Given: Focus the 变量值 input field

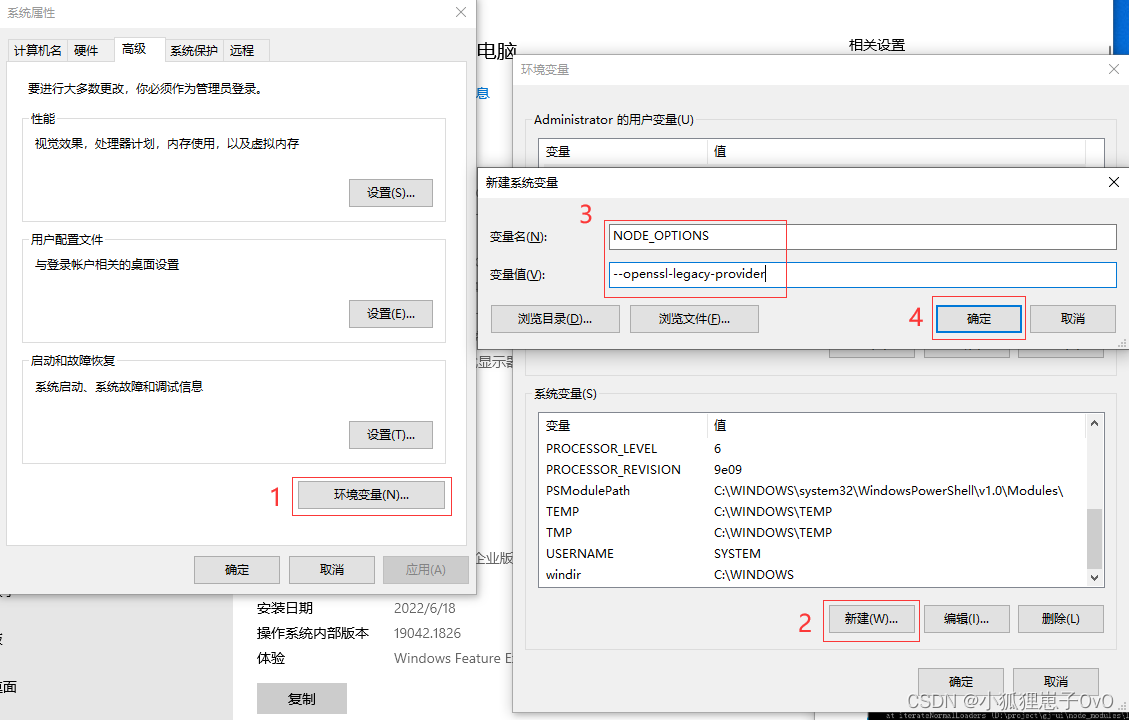Looking at the screenshot, I should (863, 274).
